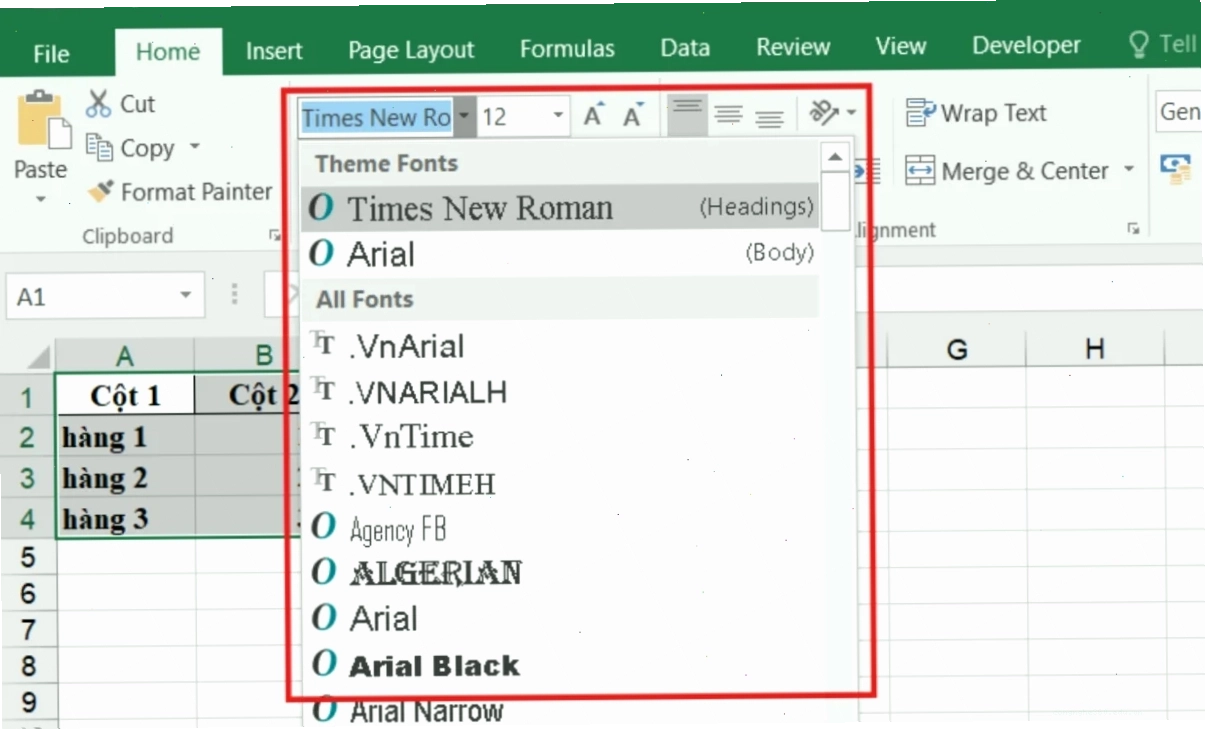Viewport: 1205px width, 729px height.
Task: Click the font name input box
Action: (376, 117)
